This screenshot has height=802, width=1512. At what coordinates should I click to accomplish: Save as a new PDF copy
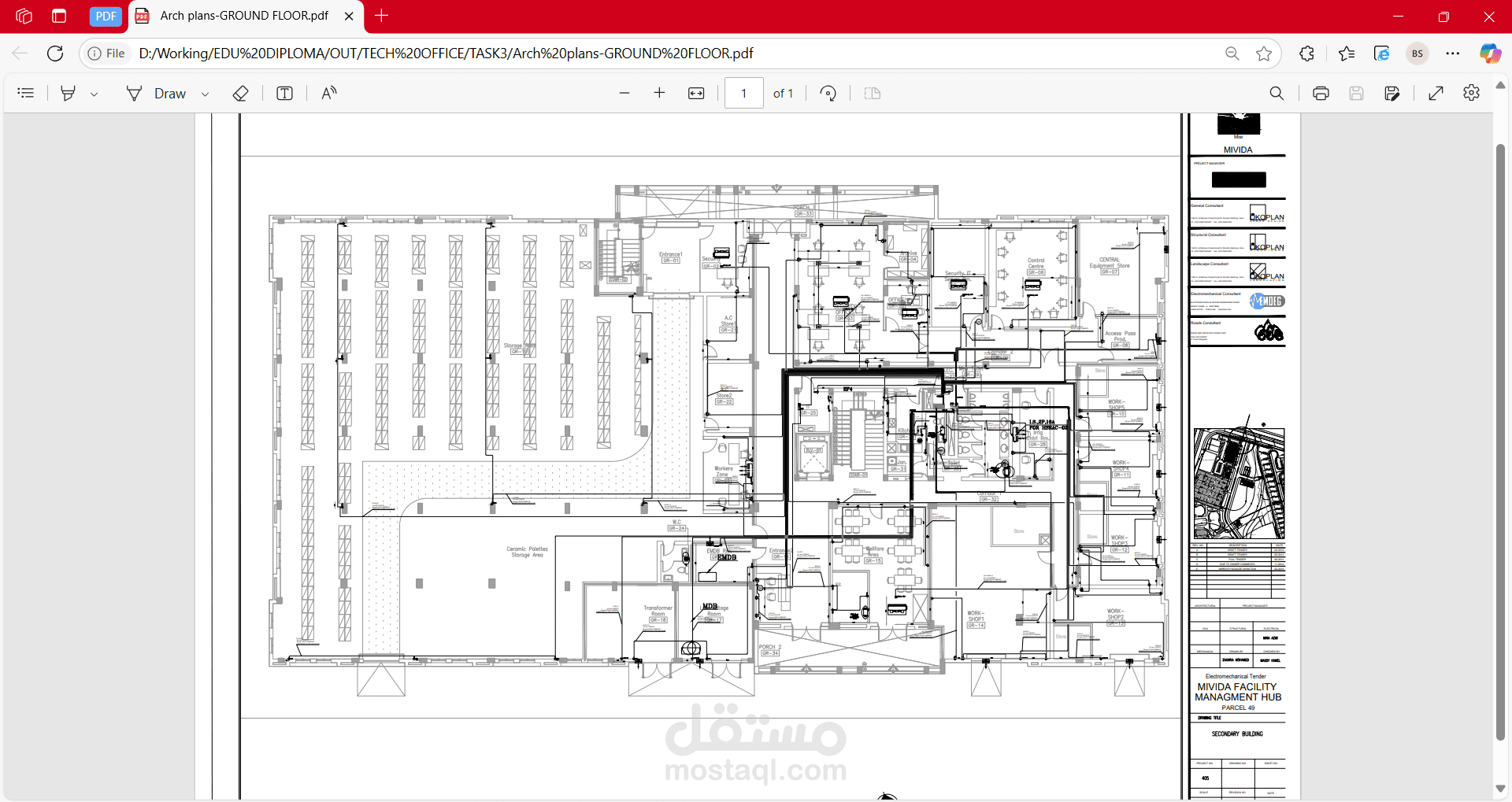(x=1392, y=93)
